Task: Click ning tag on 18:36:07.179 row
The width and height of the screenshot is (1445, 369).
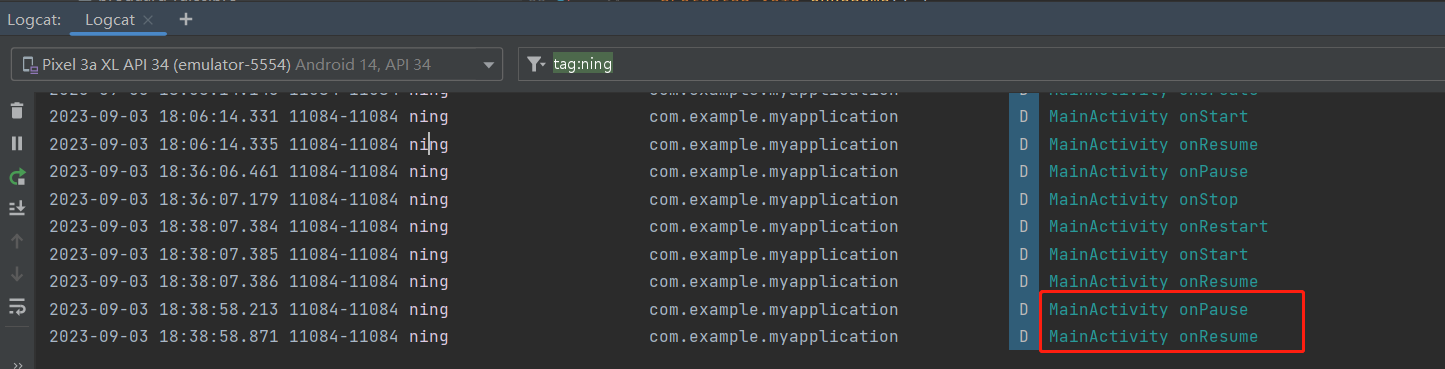Action: pyautogui.click(x=428, y=199)
